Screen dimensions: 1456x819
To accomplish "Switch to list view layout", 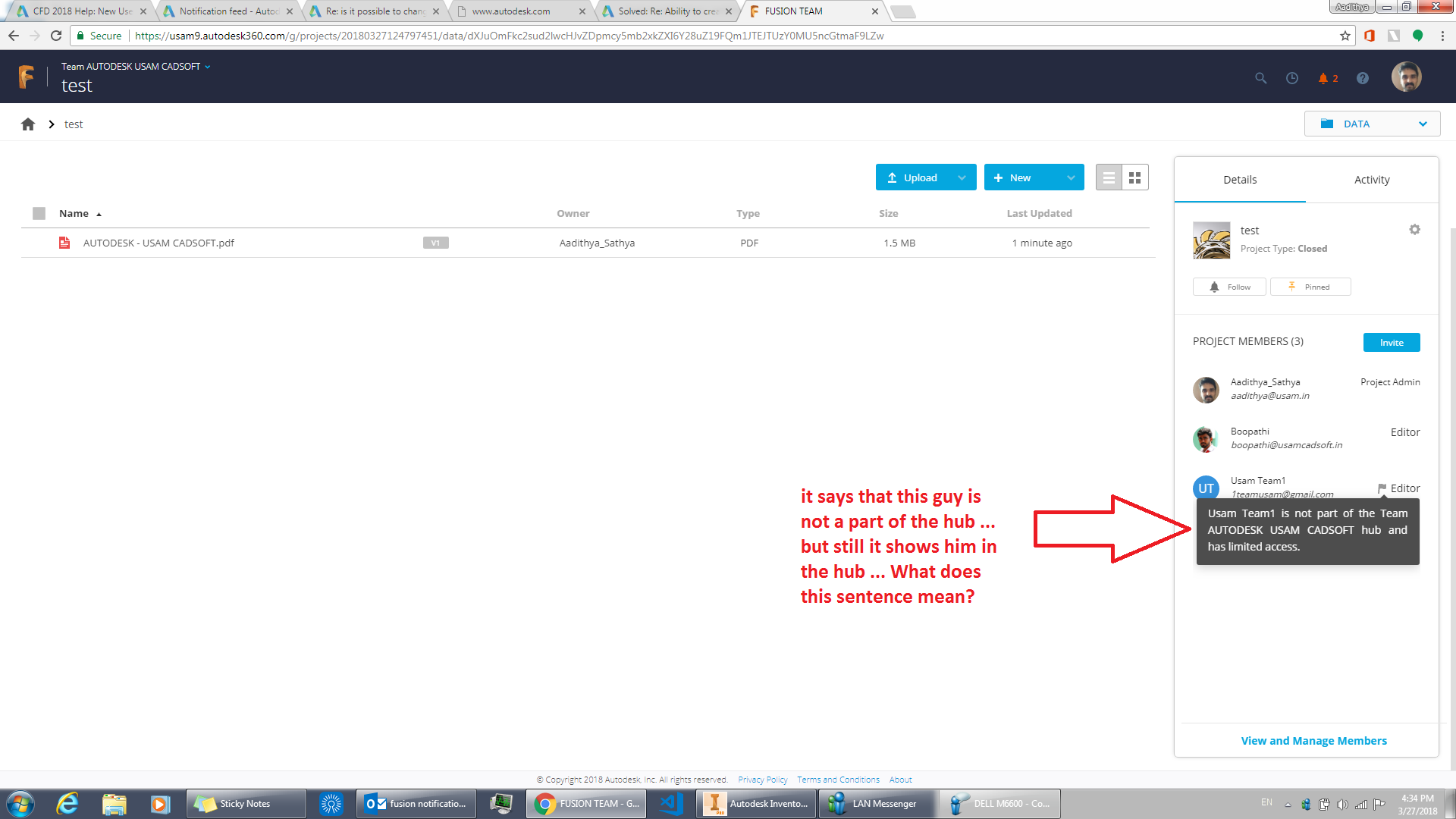I will (1109, 177).
